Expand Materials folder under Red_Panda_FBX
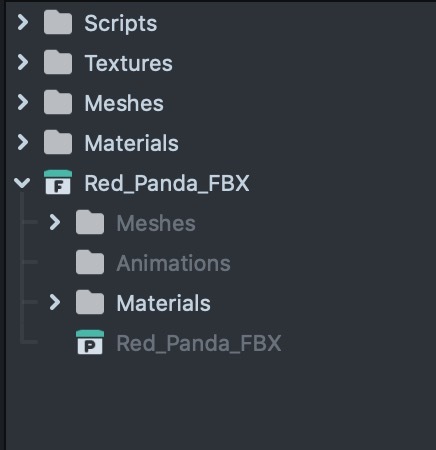This screenshot has width=436, height=450. pyautogui.click(x=55, y=302)
